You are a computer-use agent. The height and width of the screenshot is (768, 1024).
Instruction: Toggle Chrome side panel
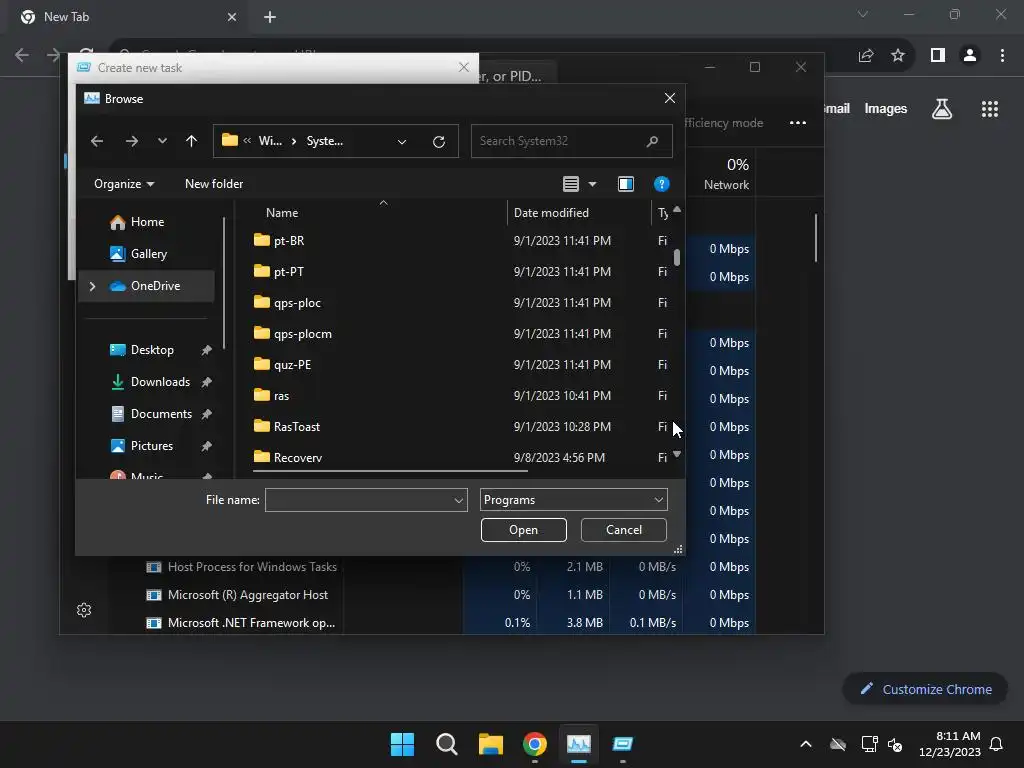coord(938,56)
